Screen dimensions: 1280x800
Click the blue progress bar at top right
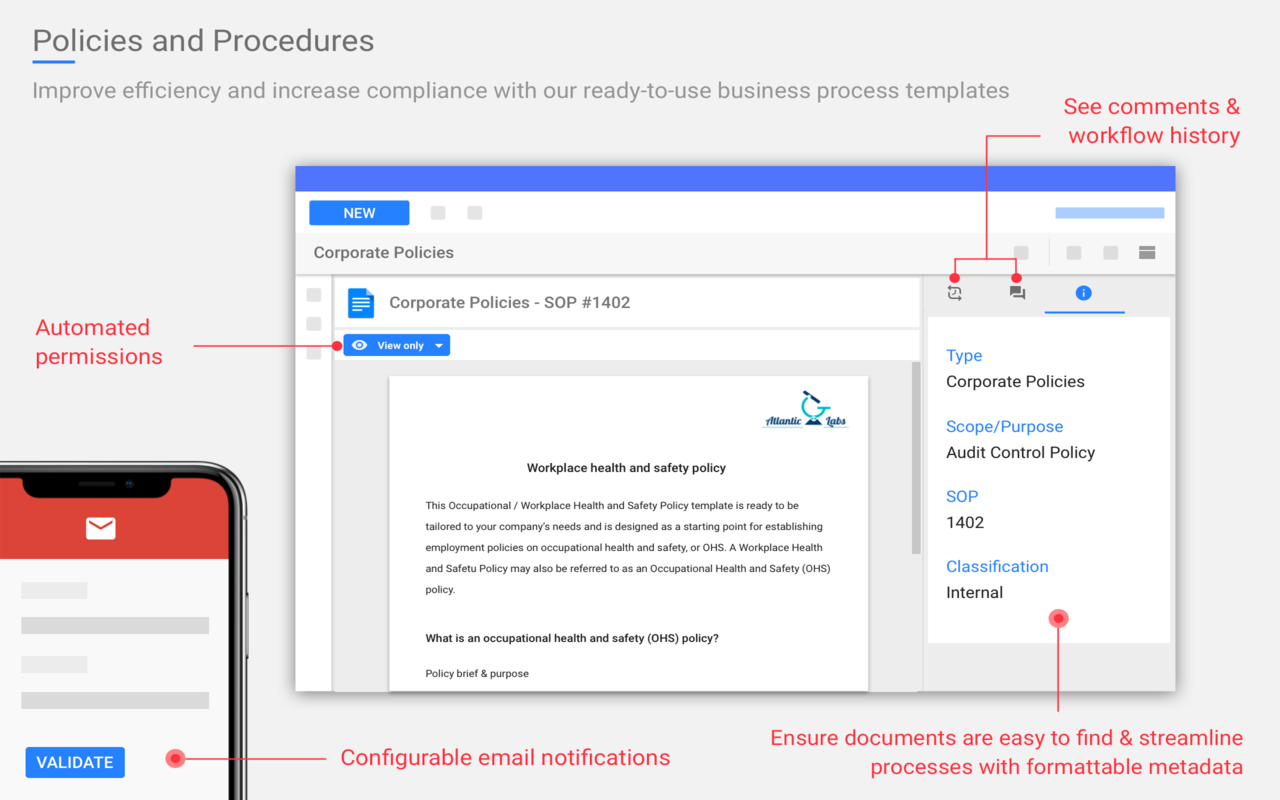point(1109,212)
